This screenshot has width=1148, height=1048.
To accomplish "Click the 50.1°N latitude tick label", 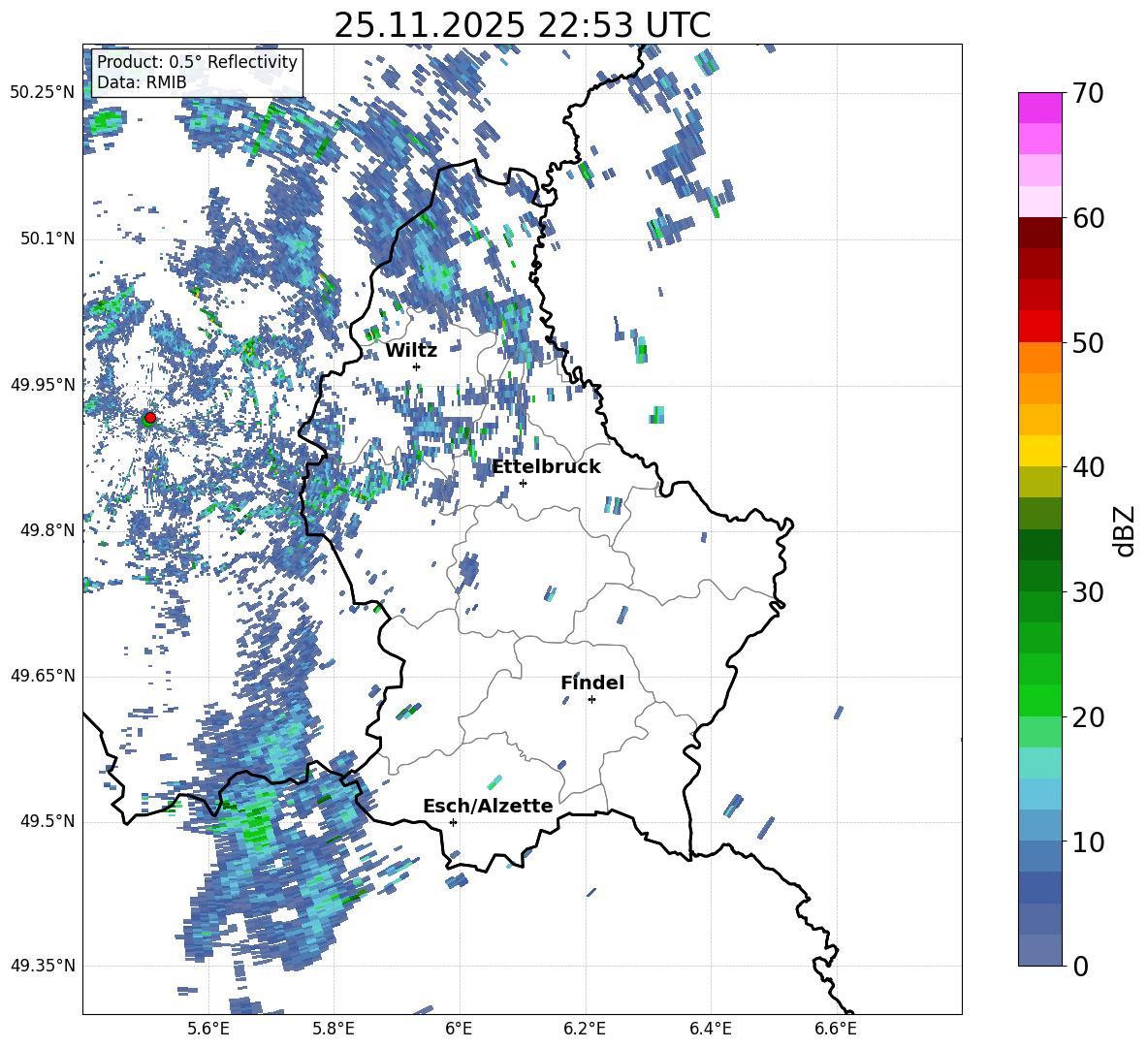I will click(x=48, y=238).
